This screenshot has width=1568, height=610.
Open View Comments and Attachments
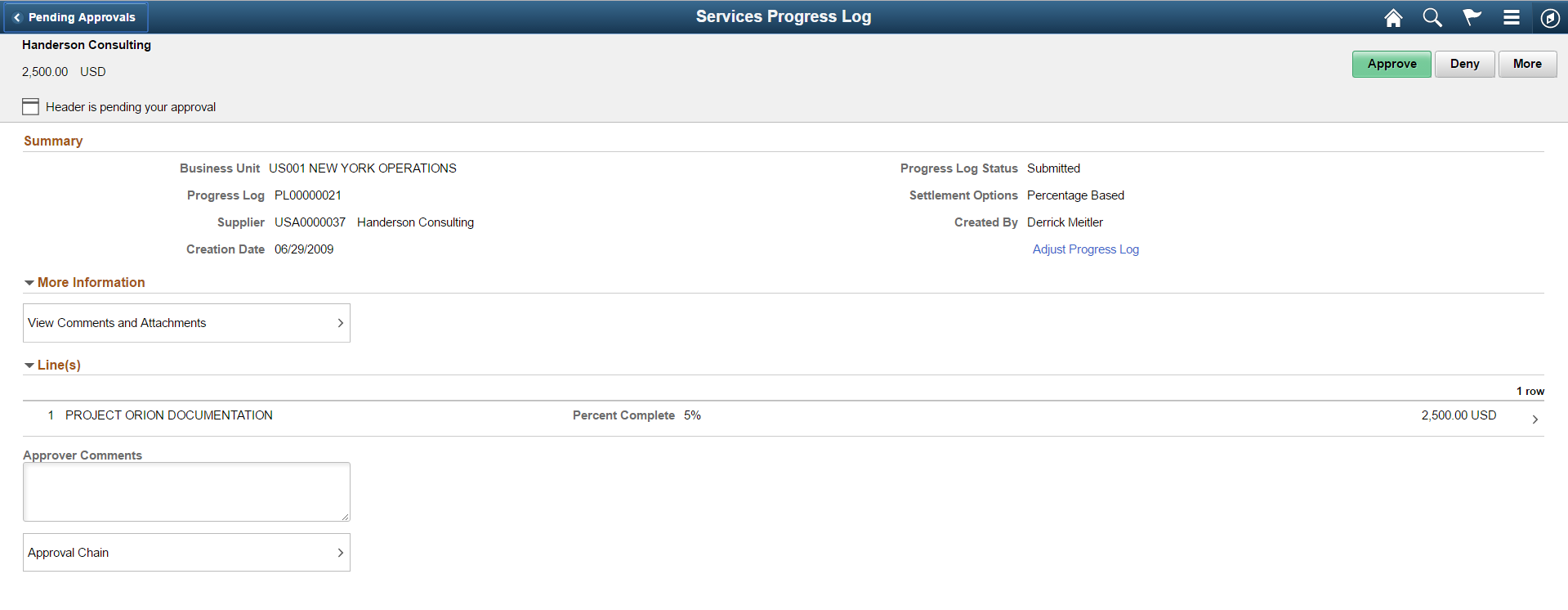pos(186,323)
